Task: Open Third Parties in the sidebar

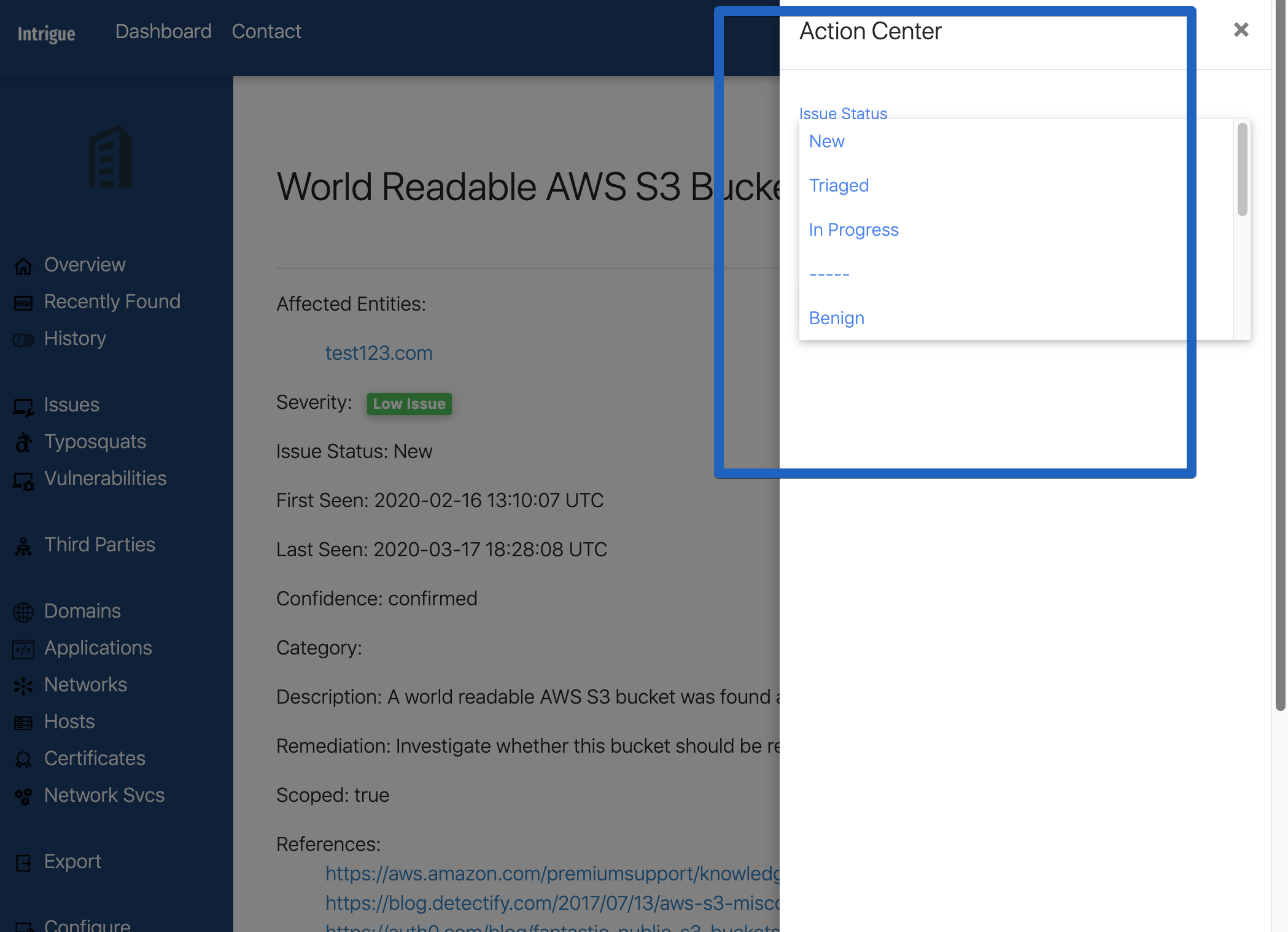Action: click(x=99, y=545)
